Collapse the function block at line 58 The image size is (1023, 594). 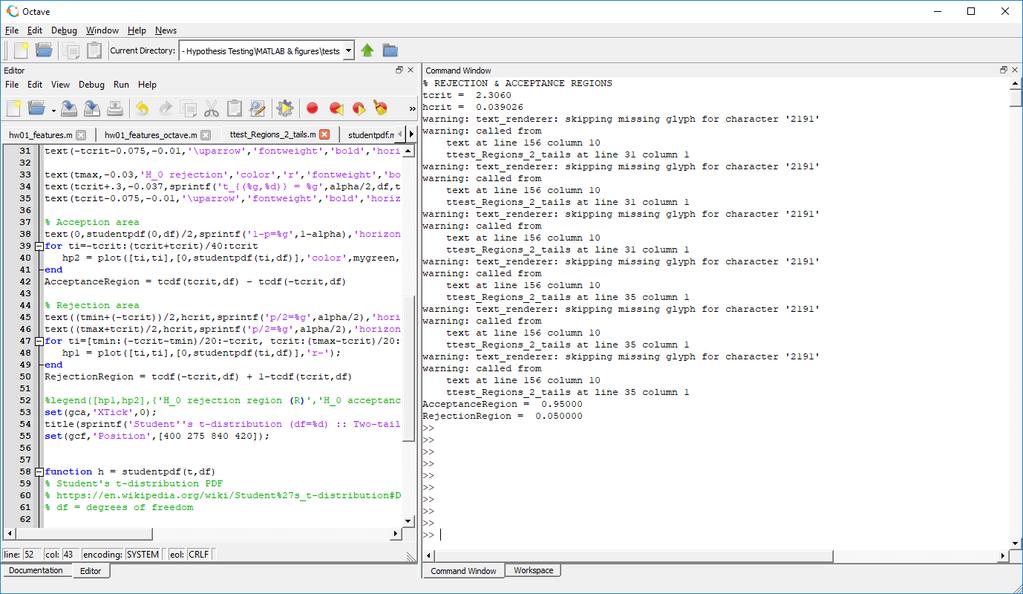tap(39, 471)
